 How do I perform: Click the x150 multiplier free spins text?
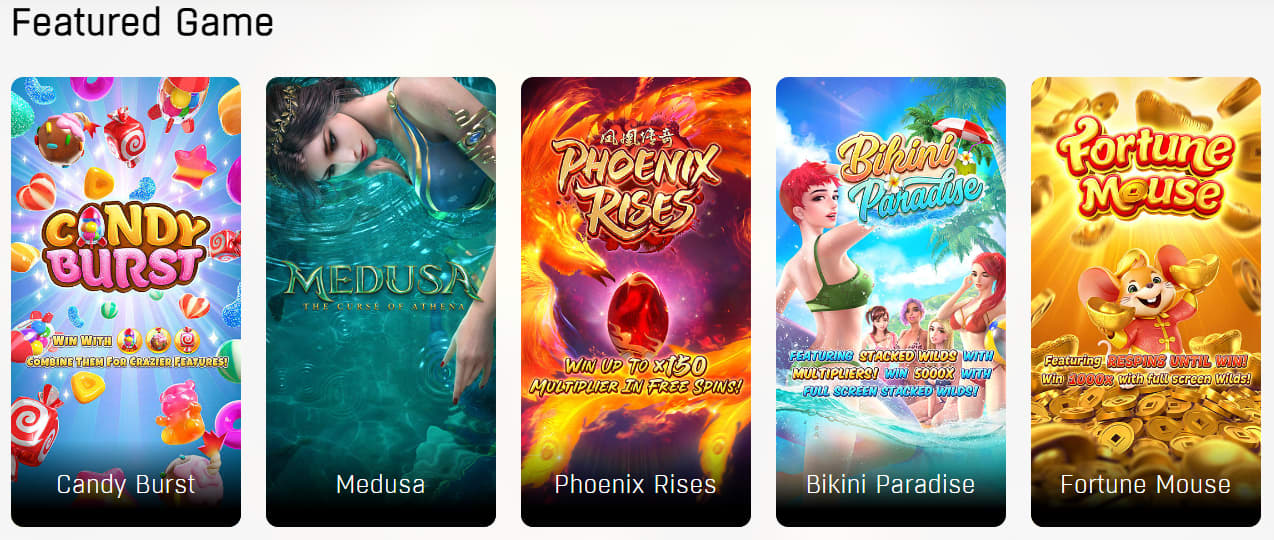point(636,374)
